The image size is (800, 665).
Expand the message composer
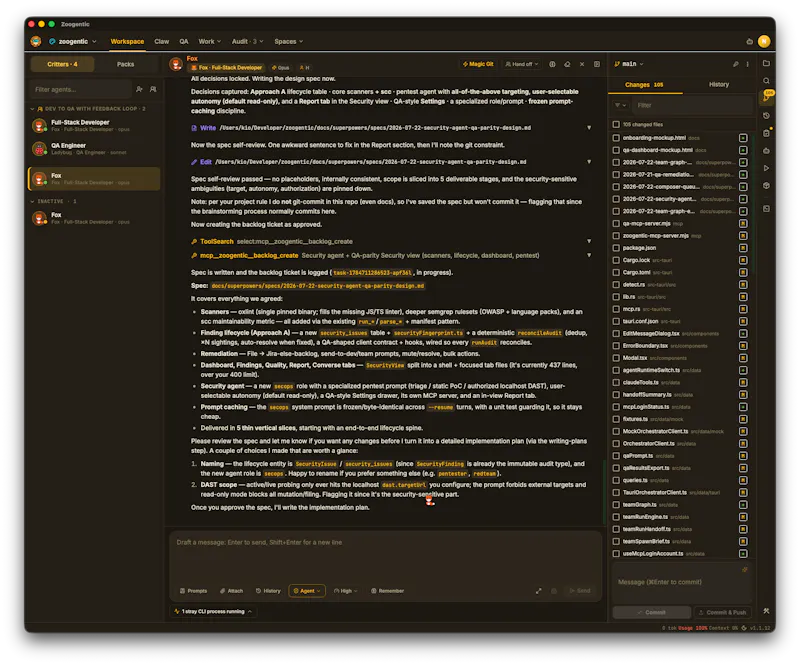(x=538, y=591)
